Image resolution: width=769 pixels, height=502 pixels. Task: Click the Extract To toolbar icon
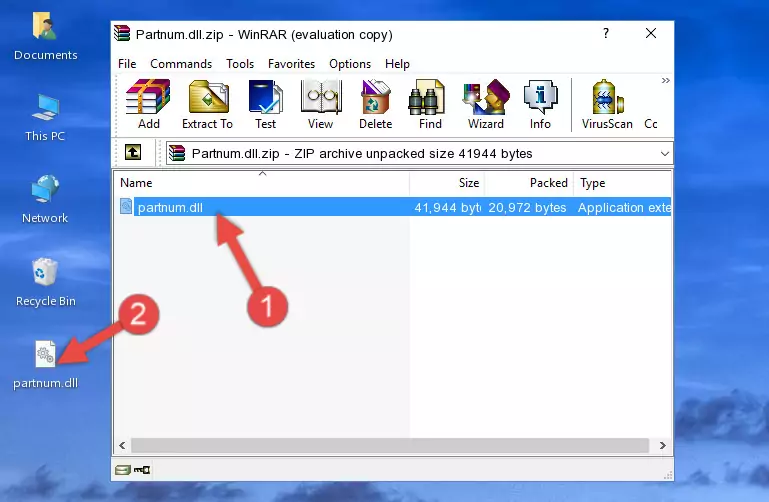[x=207, y=104]
